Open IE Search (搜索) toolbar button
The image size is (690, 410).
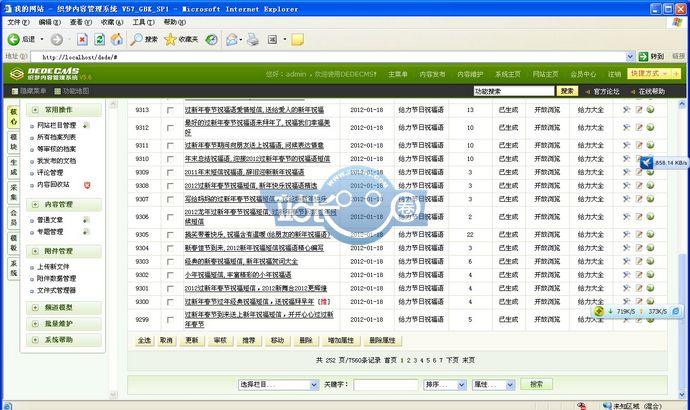(144, 40)
